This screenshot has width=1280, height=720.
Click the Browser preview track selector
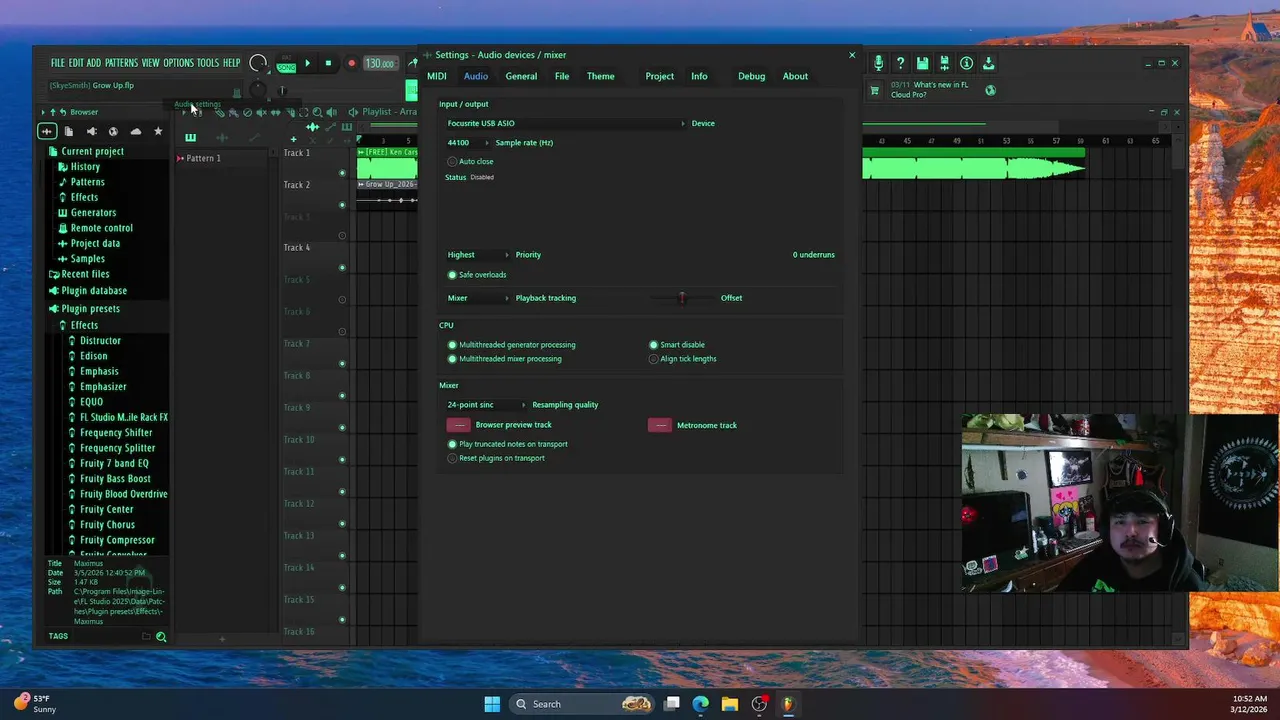click(x=459, y=425)
